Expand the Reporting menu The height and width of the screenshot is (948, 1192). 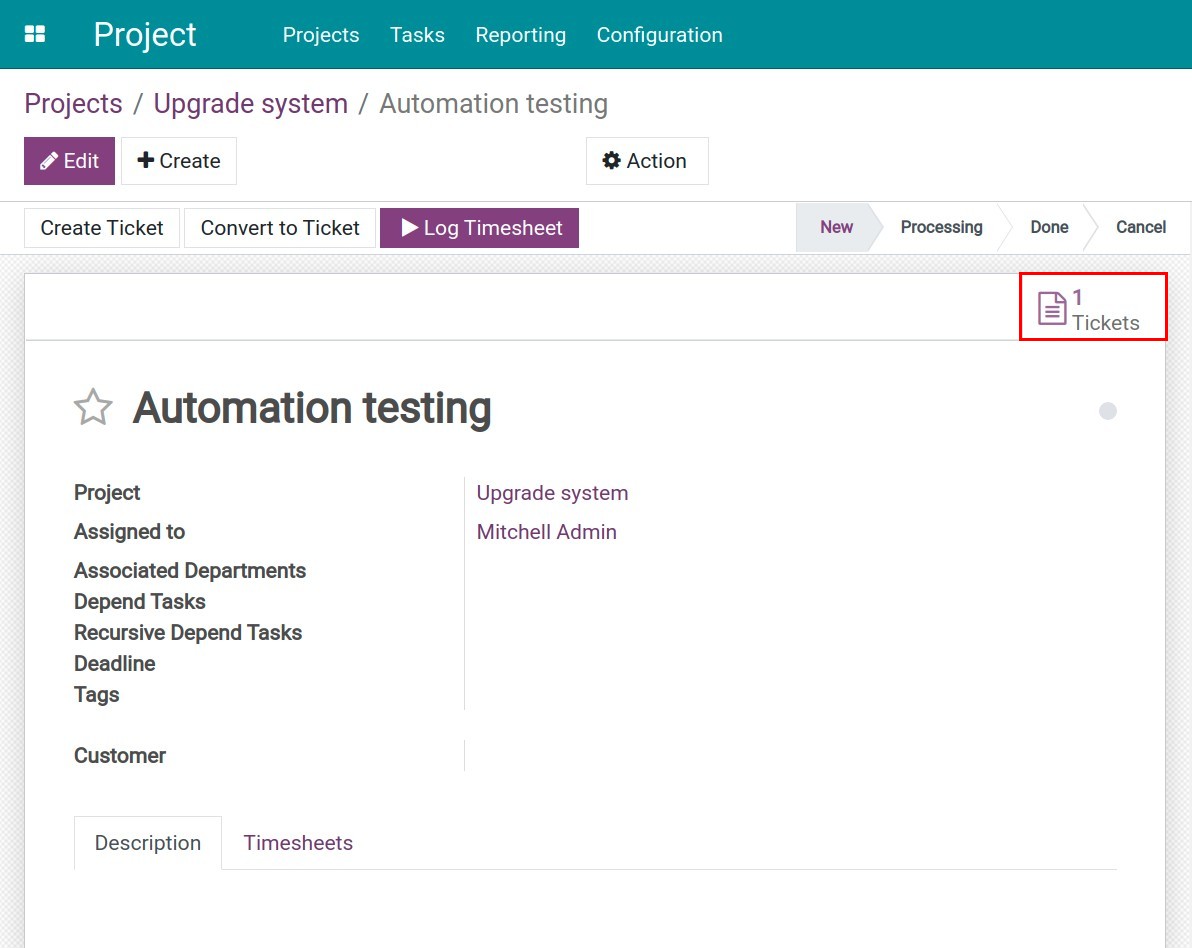[520, 35]
